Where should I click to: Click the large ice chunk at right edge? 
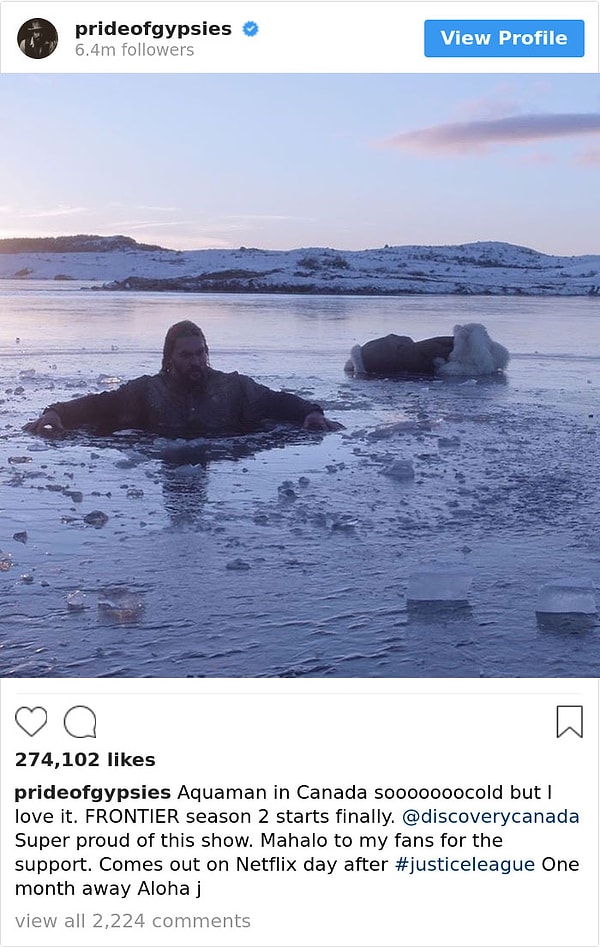pos(567,599)
